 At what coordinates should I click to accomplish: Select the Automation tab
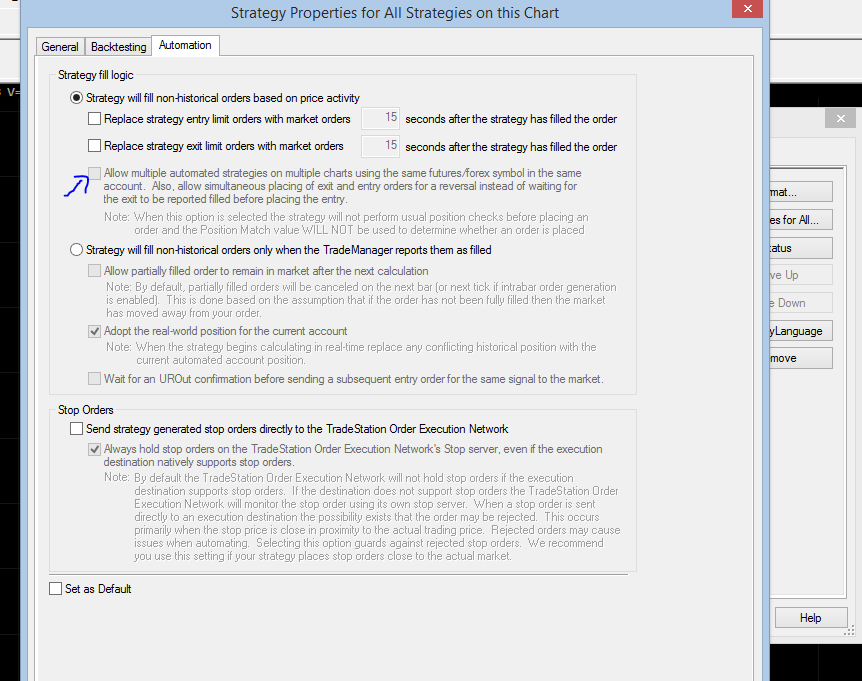[x=185, y=45]
